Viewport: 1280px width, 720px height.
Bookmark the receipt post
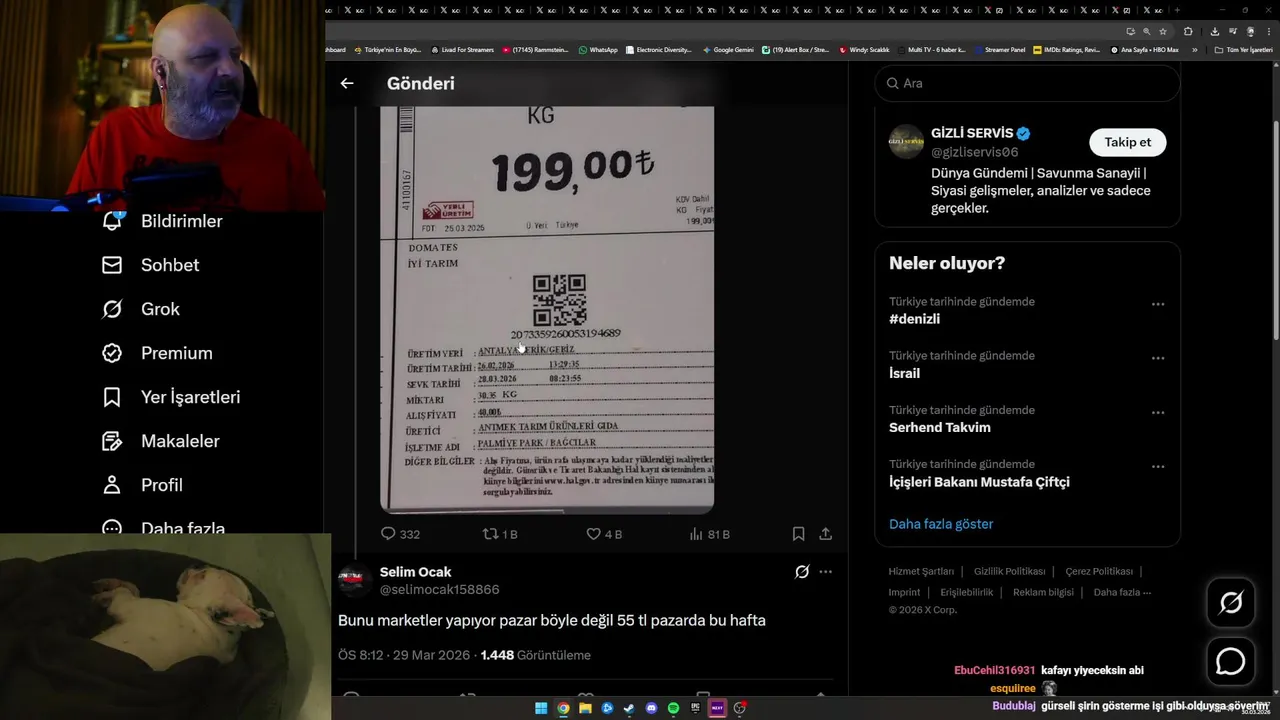[798, 534]
